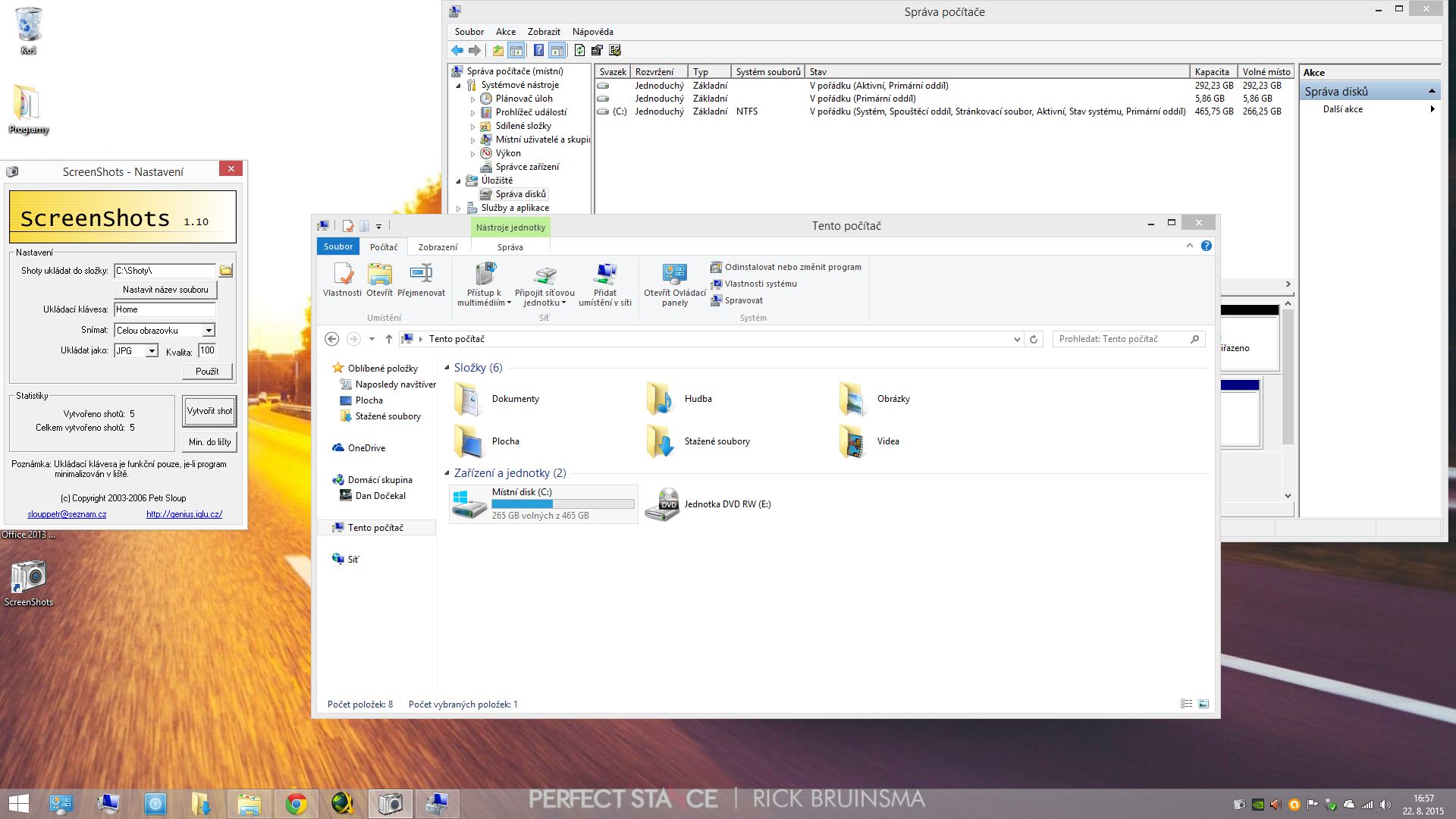Toggle the action pane toolbar button
Viewport: 1456px width, 819px height.
point(557,51)
